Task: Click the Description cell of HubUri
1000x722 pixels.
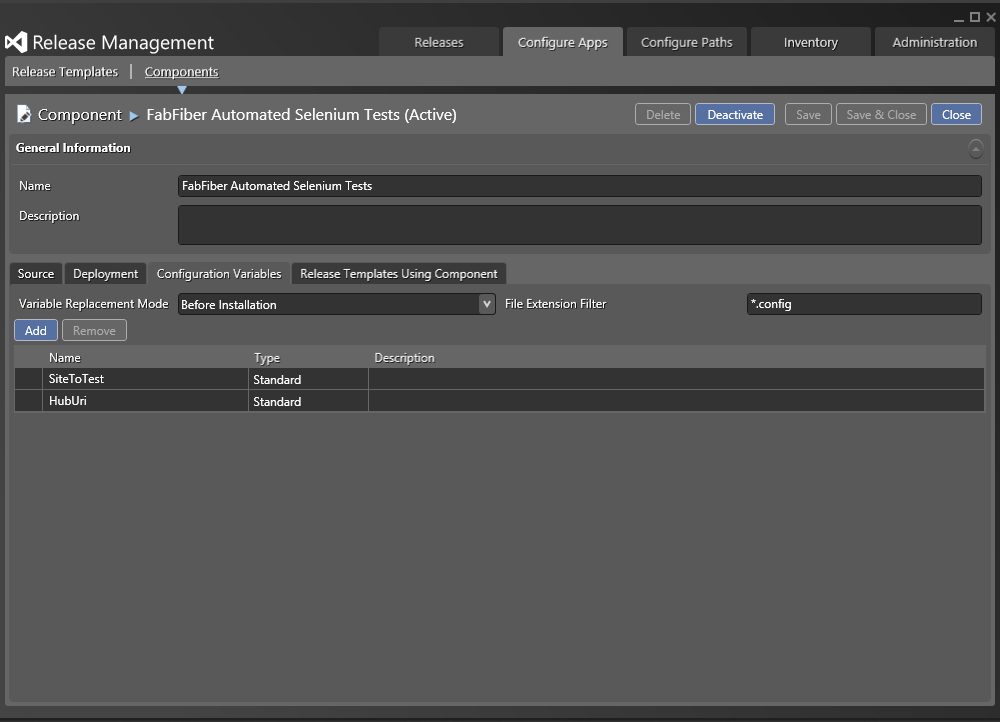Action: tap(676, 401)
